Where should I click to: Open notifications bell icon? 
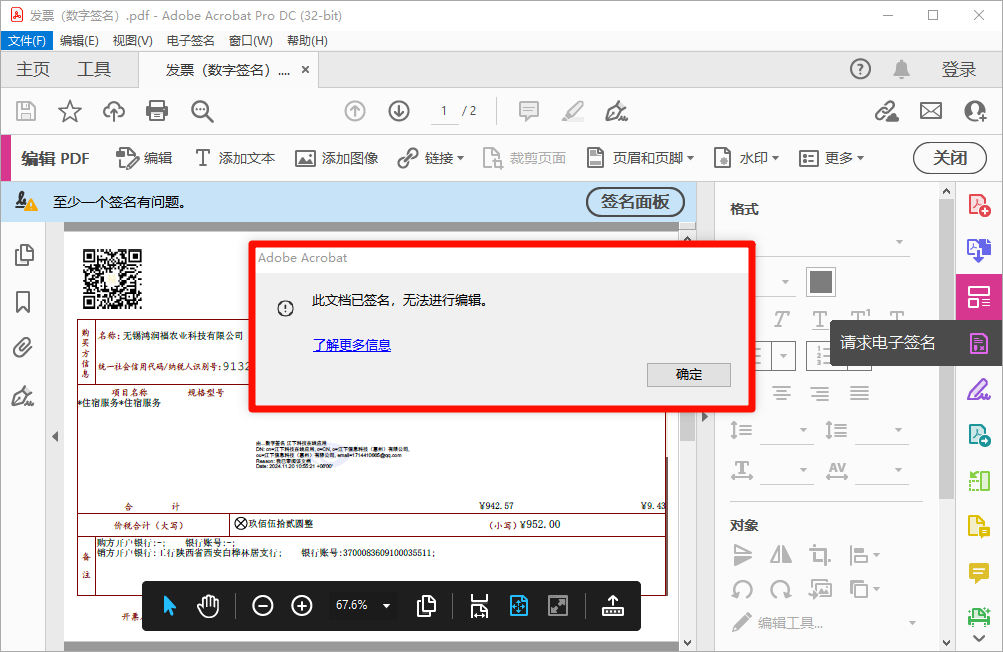click(901, 68)
